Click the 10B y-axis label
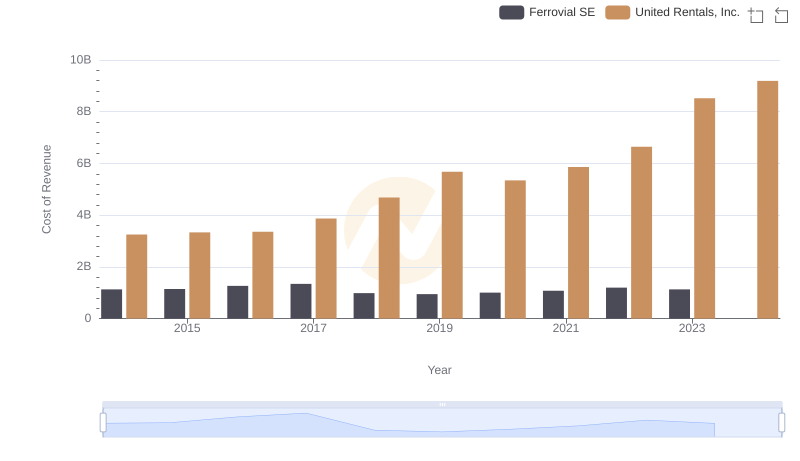The width and height of the screenshot is (800, 461). click(81, 60)
